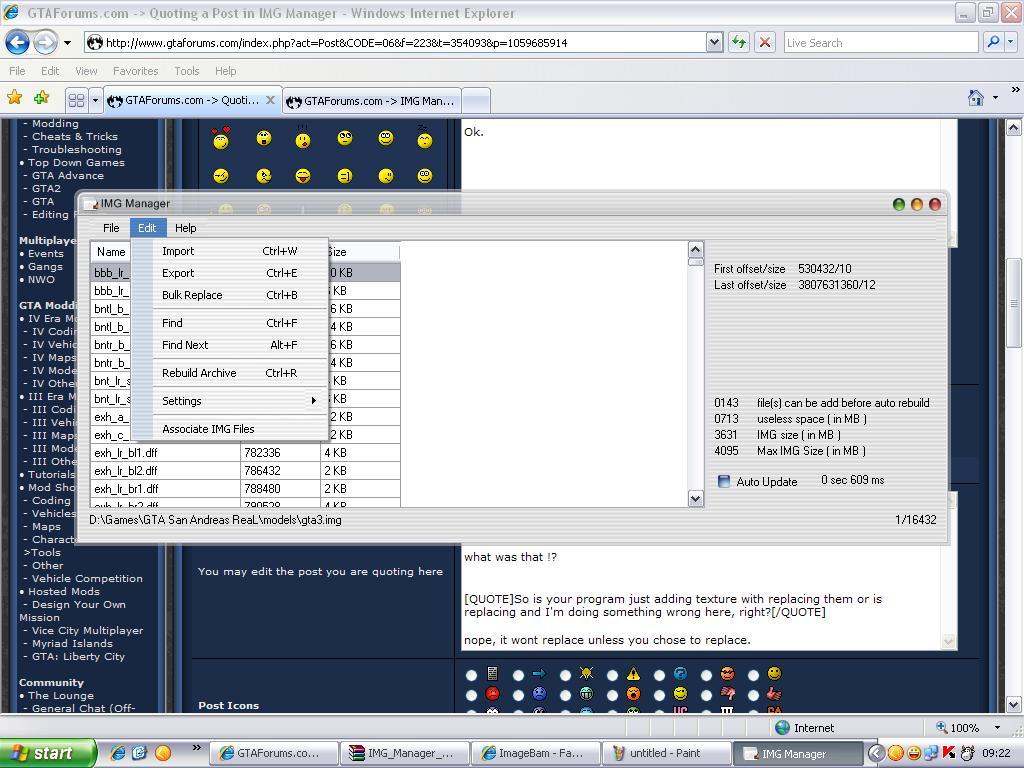Click the snowman tray icon

point(968,753)
